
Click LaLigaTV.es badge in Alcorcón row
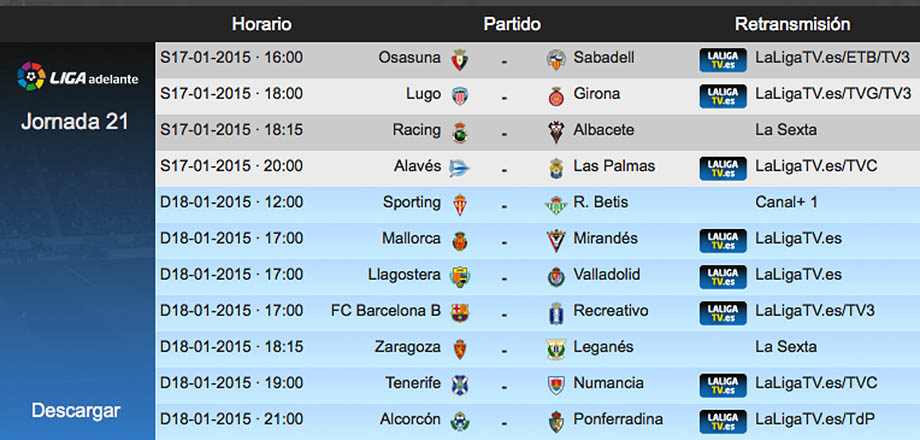[722, 421]
